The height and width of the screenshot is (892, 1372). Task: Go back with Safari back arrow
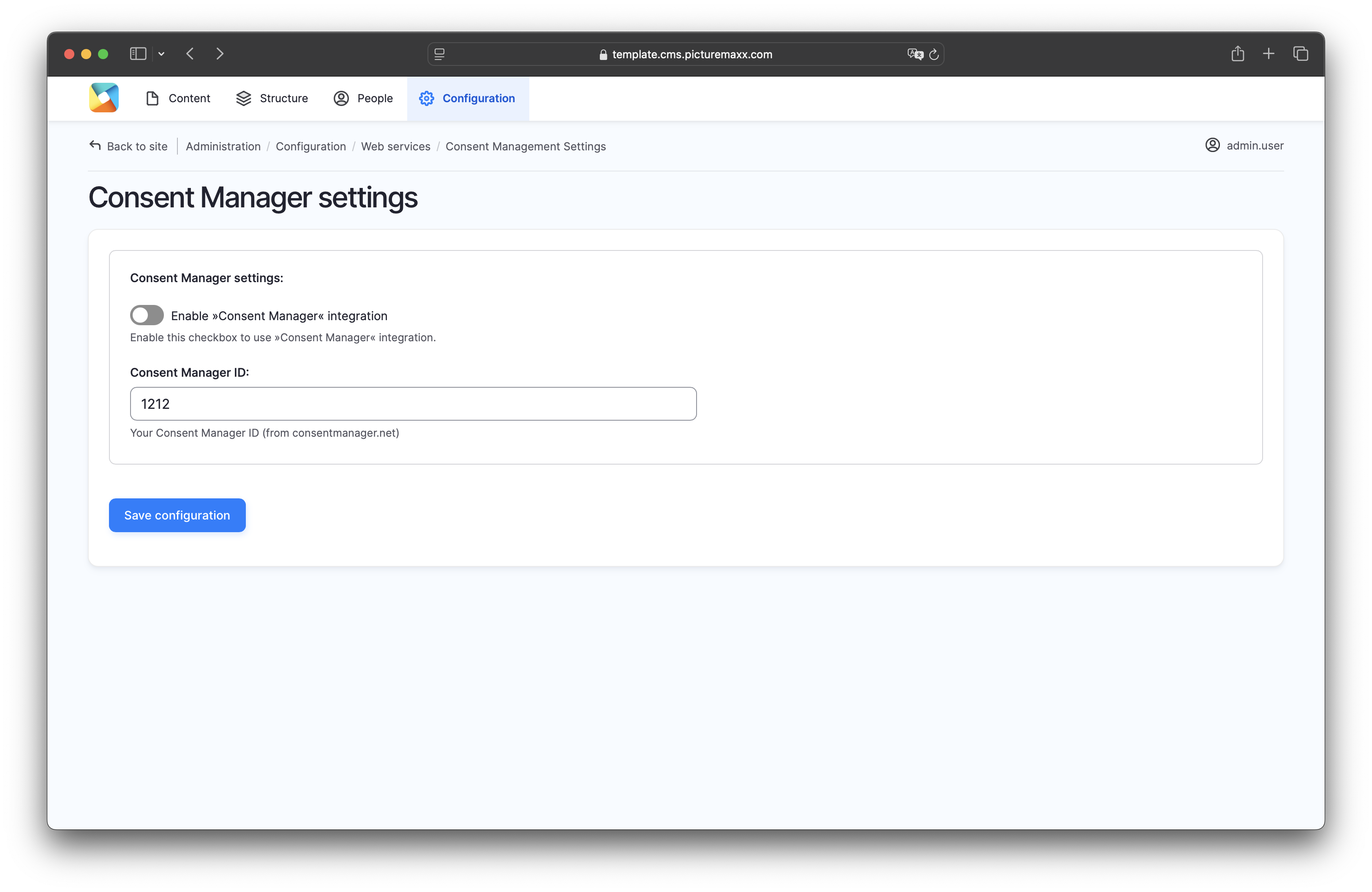coord(190,54)
